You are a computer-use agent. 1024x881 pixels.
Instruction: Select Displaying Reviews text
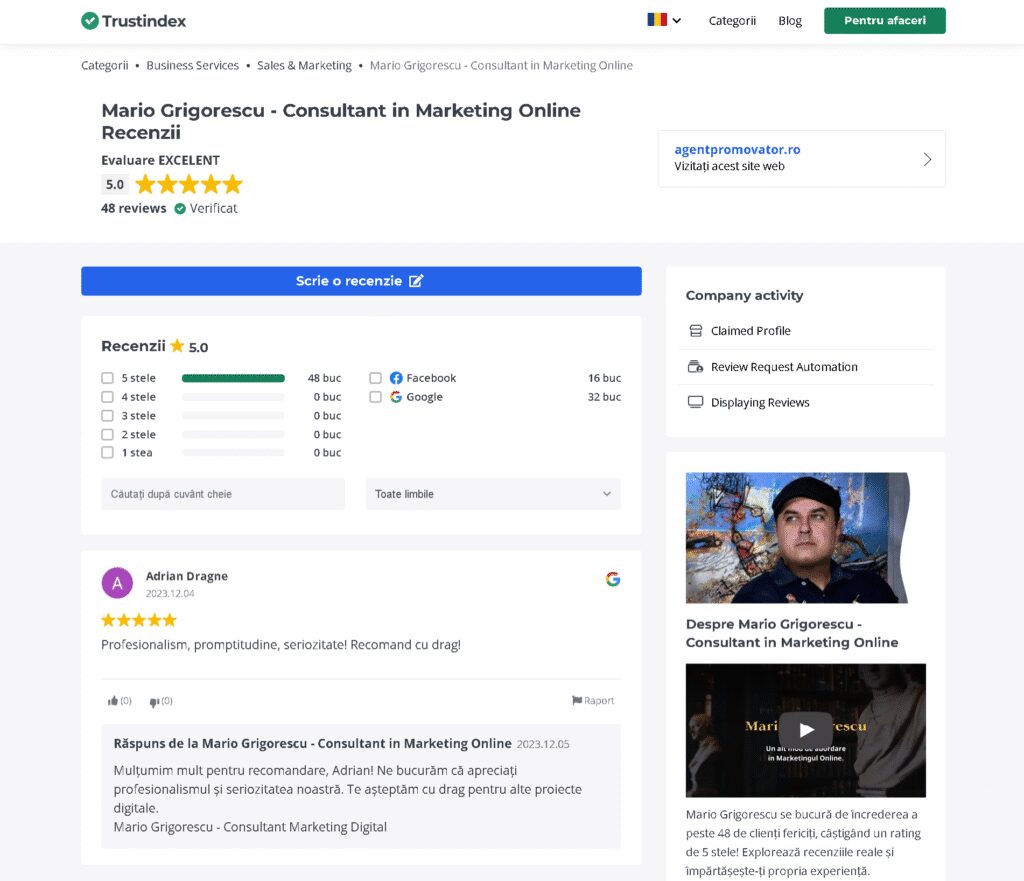tap(760, 402)
